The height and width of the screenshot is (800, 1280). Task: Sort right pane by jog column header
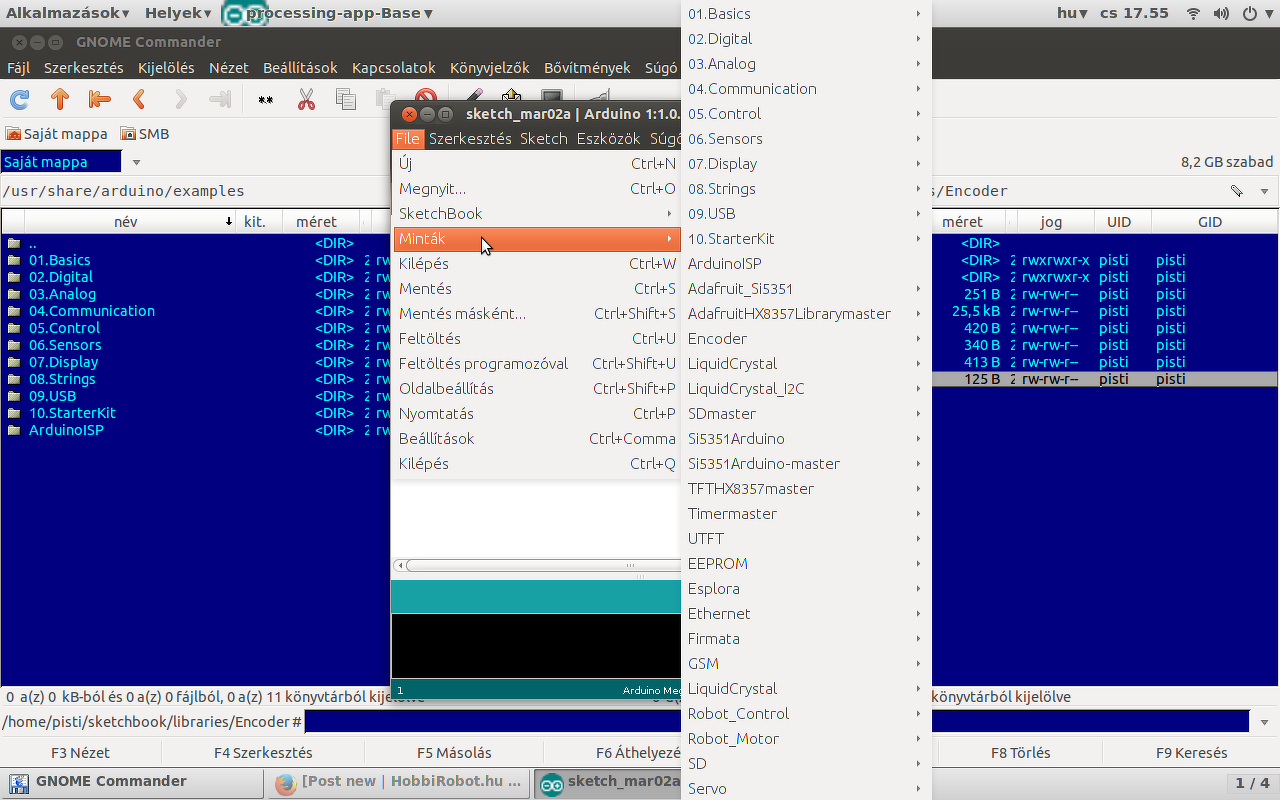tap(1051, 222)
